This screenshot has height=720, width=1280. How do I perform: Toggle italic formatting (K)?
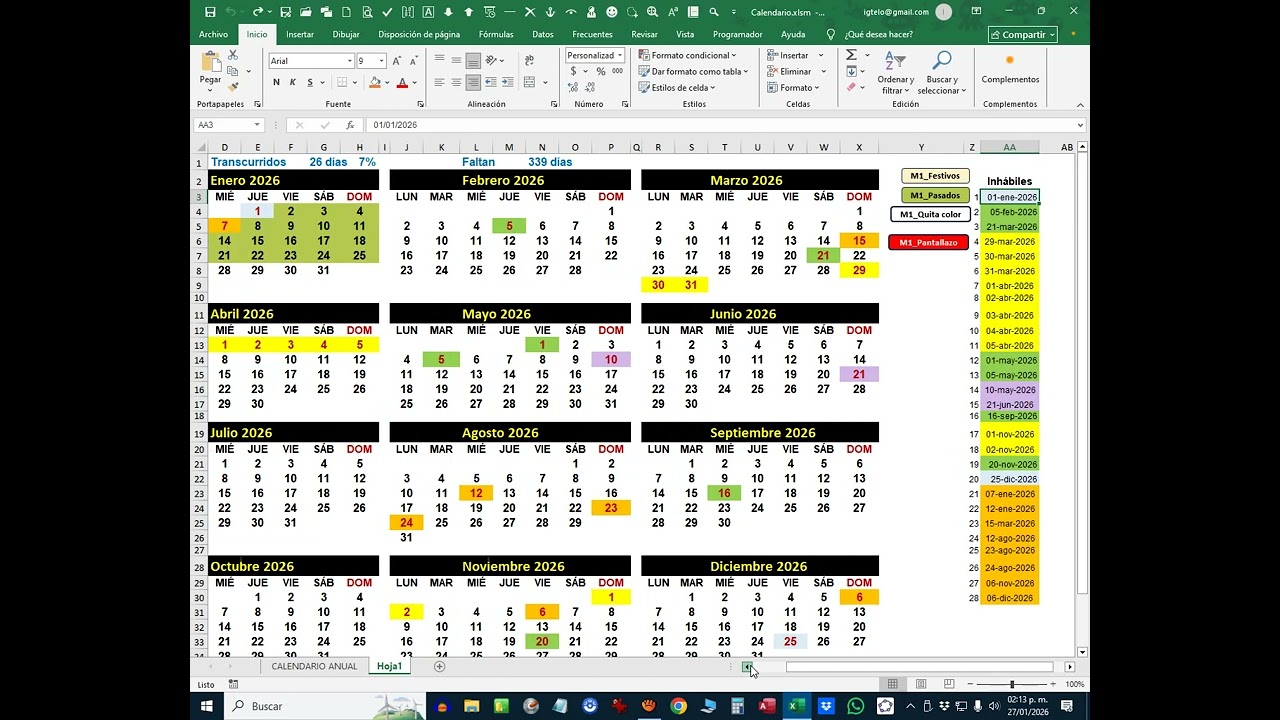coord(292,82)
